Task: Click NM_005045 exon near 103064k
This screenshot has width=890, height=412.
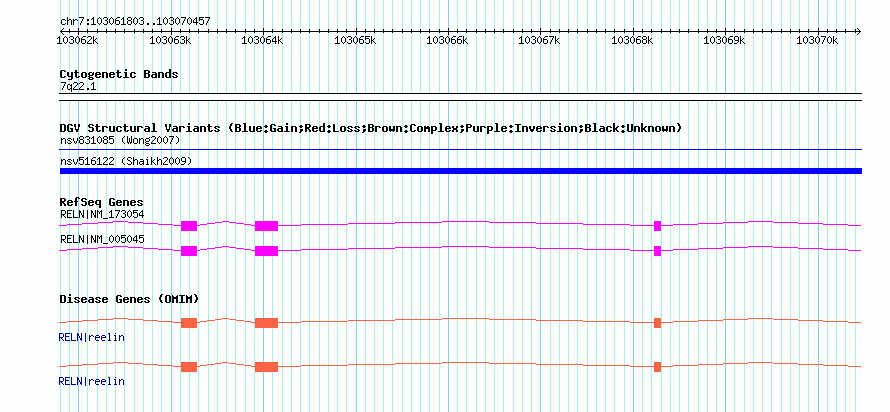Action: [266, 251]
